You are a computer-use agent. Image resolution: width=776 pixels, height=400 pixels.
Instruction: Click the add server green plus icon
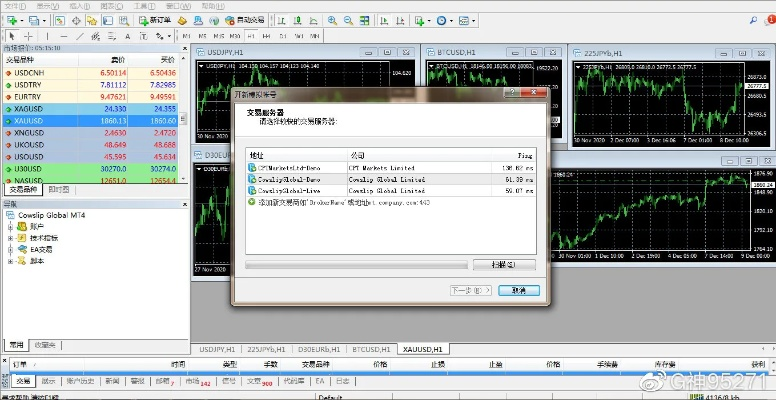(x=251, y=201)
